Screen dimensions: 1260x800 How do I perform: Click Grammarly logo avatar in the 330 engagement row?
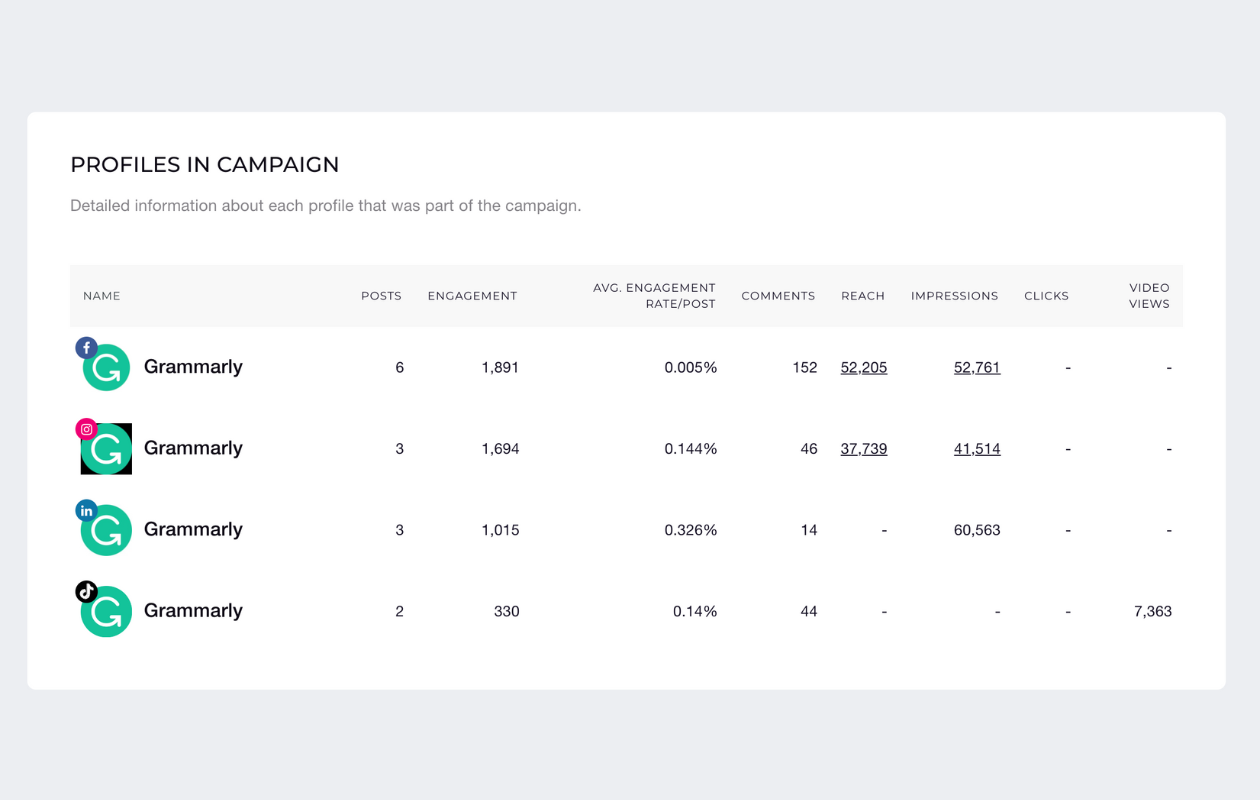tap(106, 611)
